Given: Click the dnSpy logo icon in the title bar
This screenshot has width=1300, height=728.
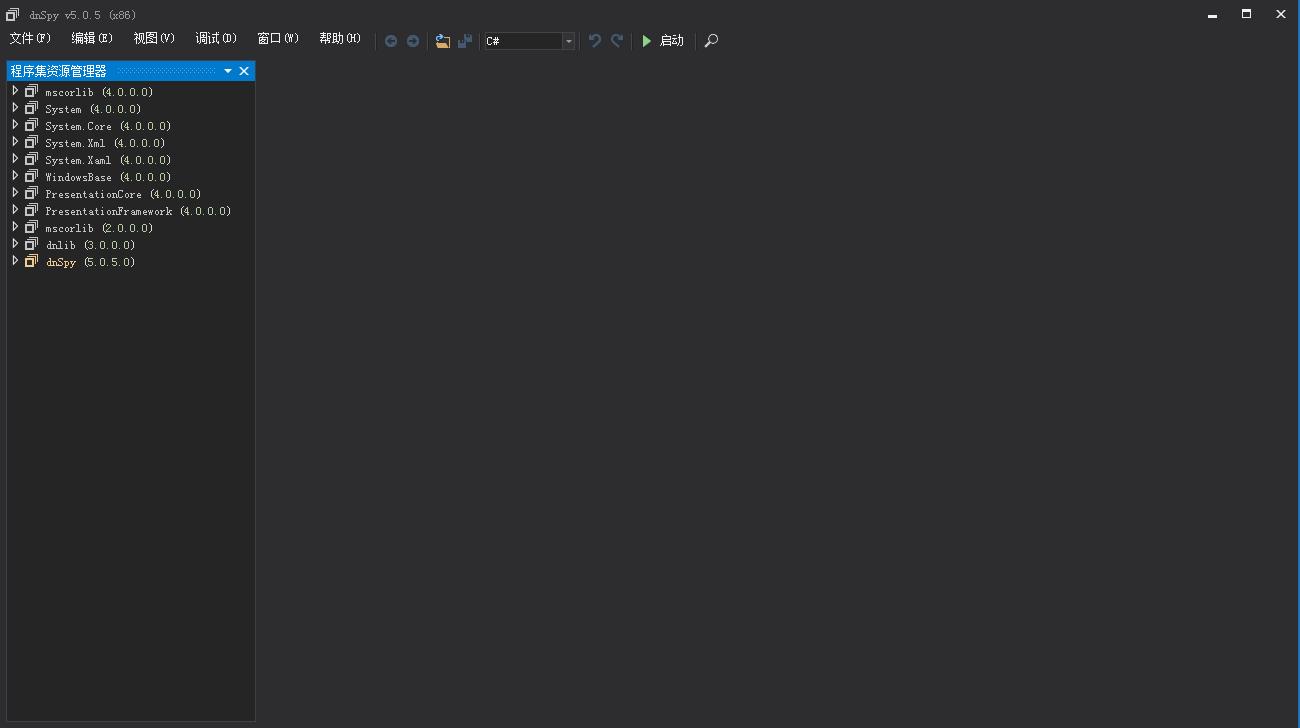Looking at the screenshot, I should [11, 14].
